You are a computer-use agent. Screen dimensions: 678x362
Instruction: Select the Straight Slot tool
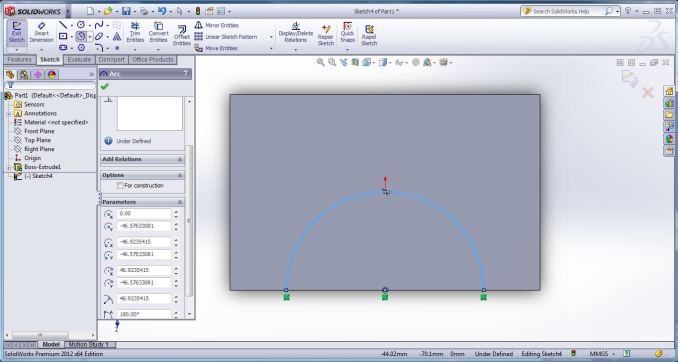click(x=63, y=47)
